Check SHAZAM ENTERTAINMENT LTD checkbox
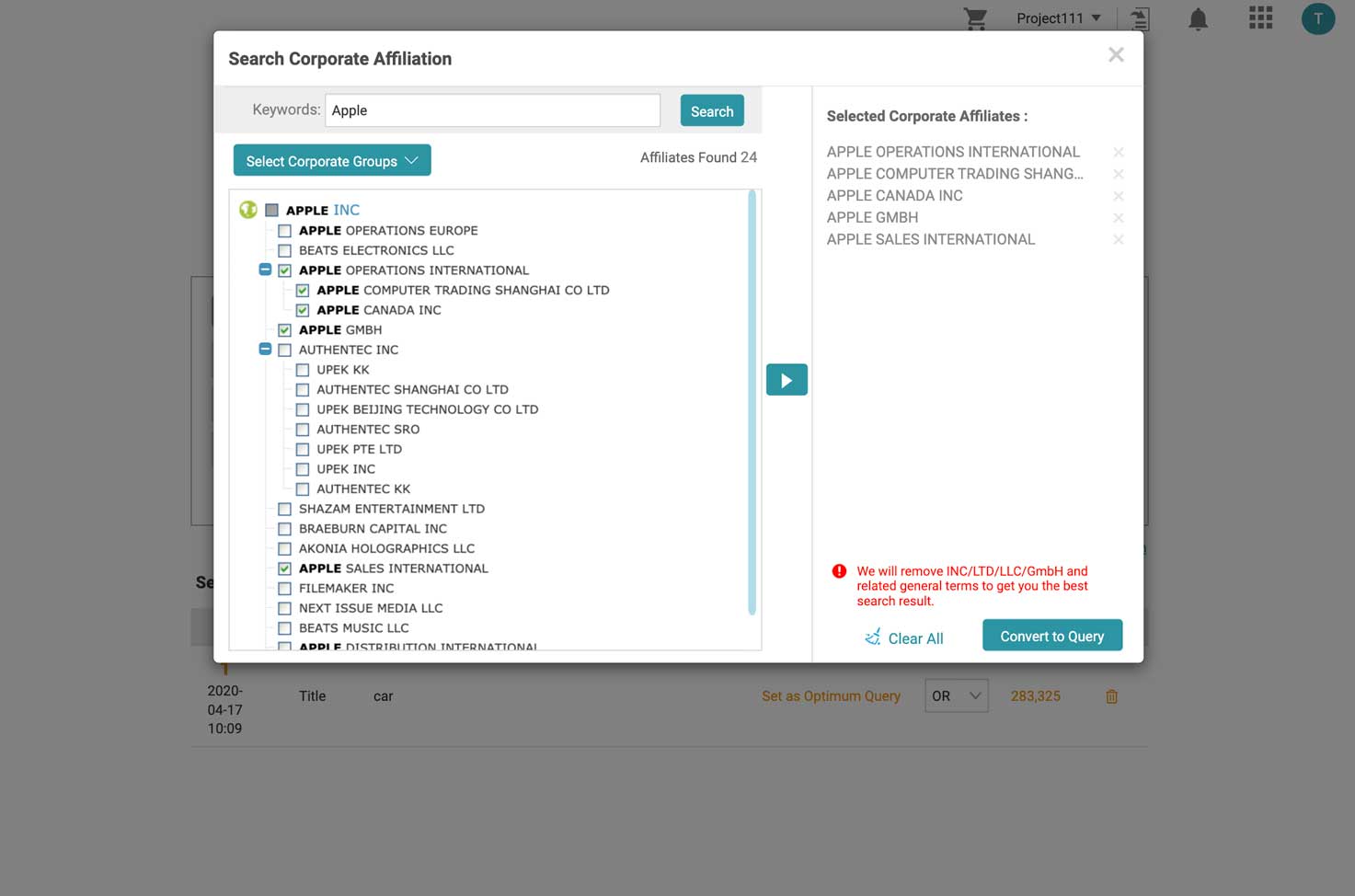This screenshot has width=1355, height=896. tap(284, 509)
